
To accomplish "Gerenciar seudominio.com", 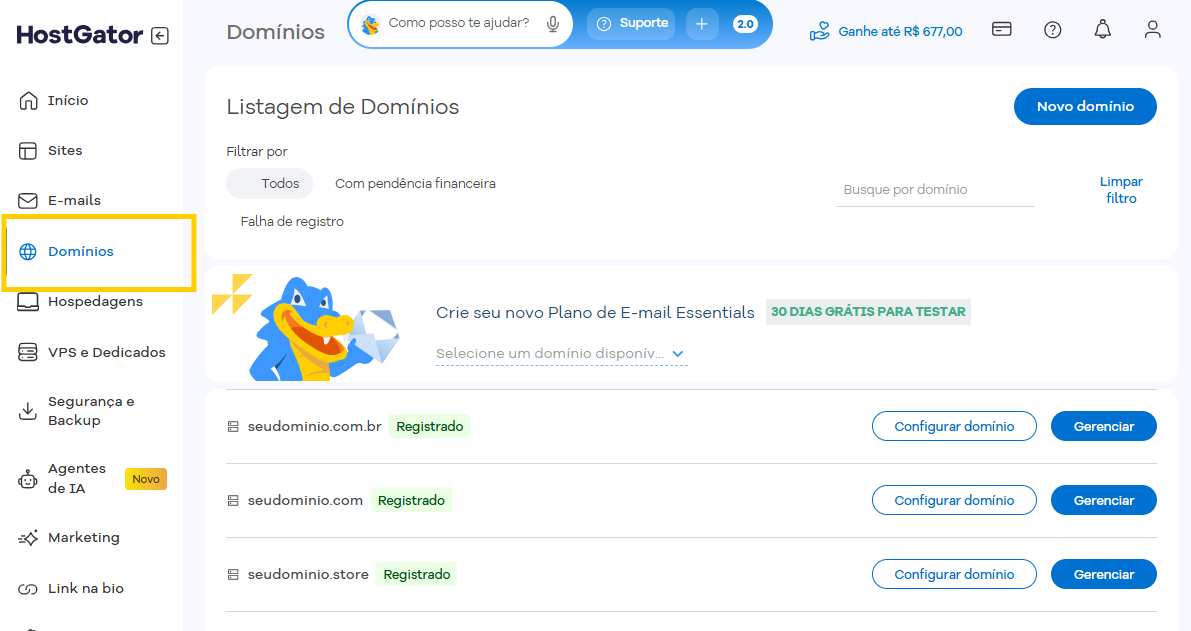I will [1104, 500].
